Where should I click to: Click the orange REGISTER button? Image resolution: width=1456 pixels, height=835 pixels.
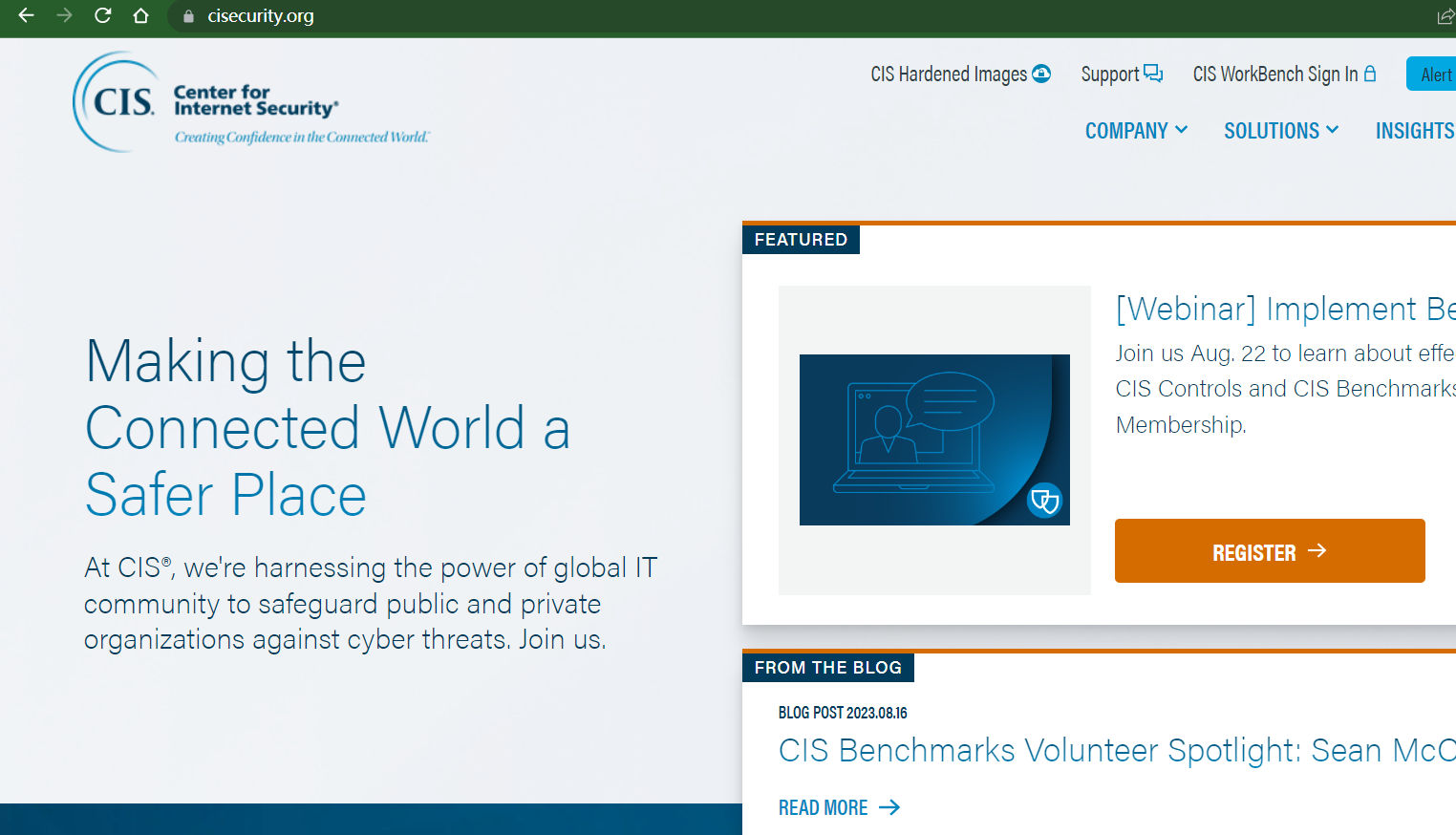[x=1270, y=551]
